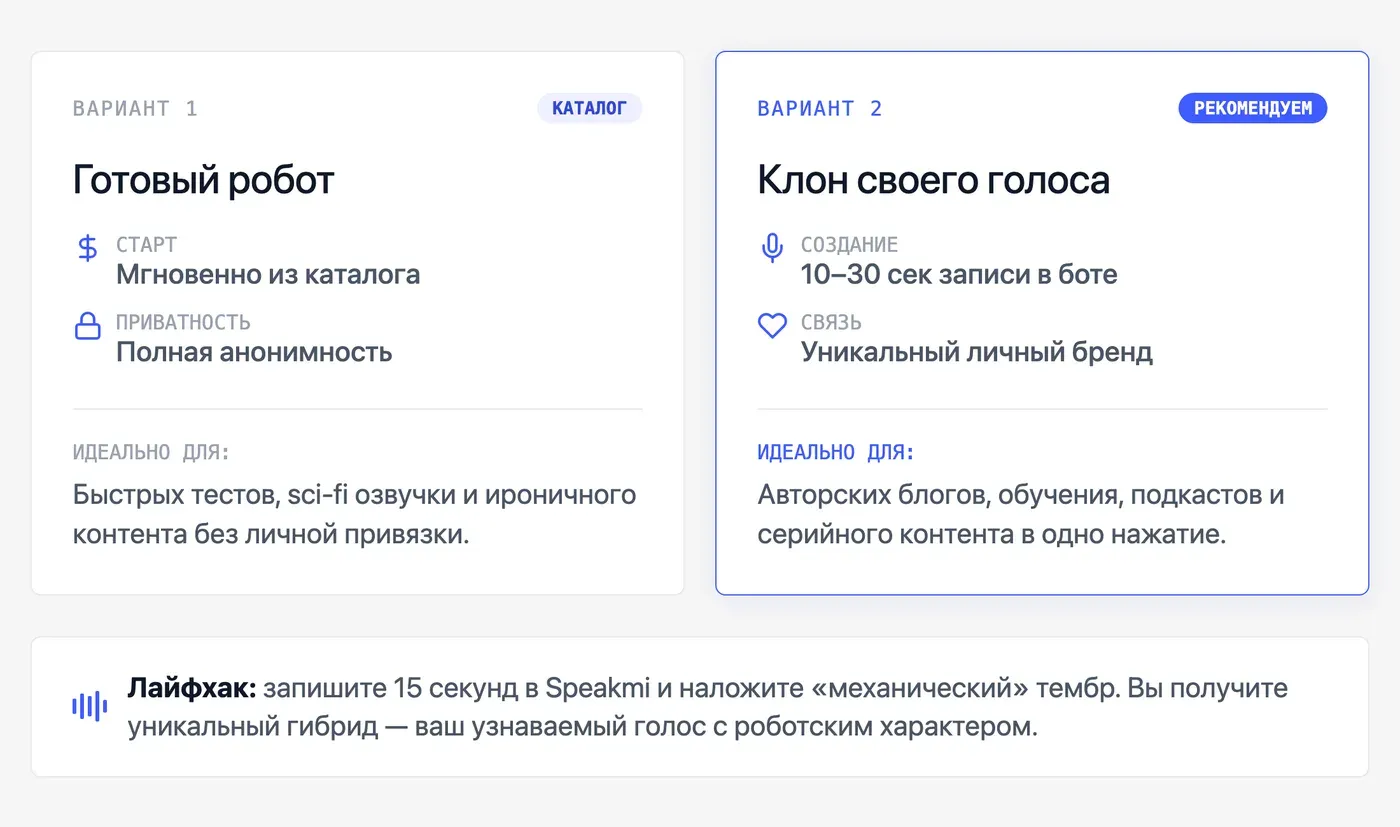This screenshot has height=827, width=1400.
Task: Click the tip sentence mentioning Speakmi
Action: pyautogui.click(x=708, y=707)
